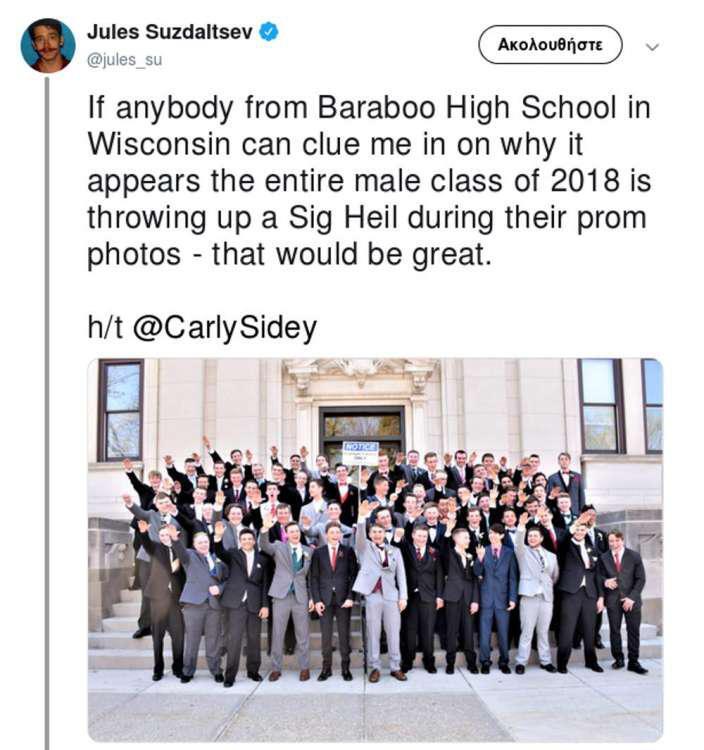Click the word 'Wisconsin' in the tweet

click(x=159, y=144)
